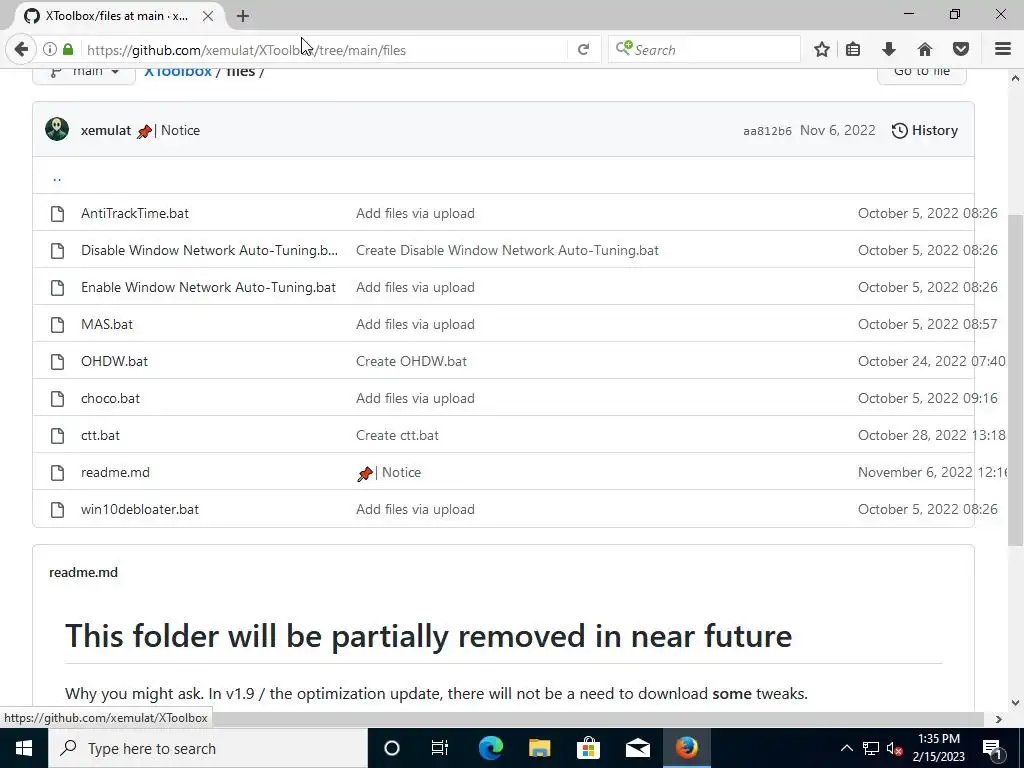
Task: Open Windows Start menu
Action: (x=24, y=748)
